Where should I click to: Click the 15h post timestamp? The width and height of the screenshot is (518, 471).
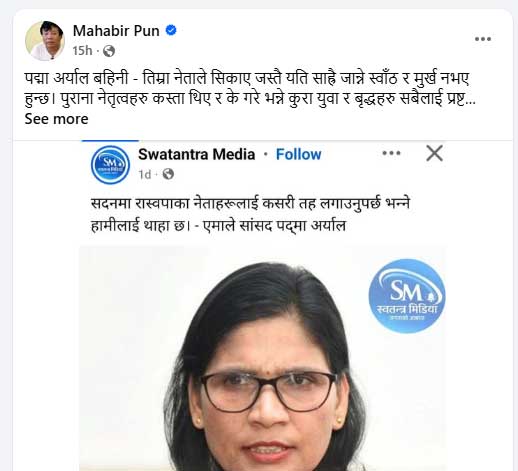pos(82,51)
